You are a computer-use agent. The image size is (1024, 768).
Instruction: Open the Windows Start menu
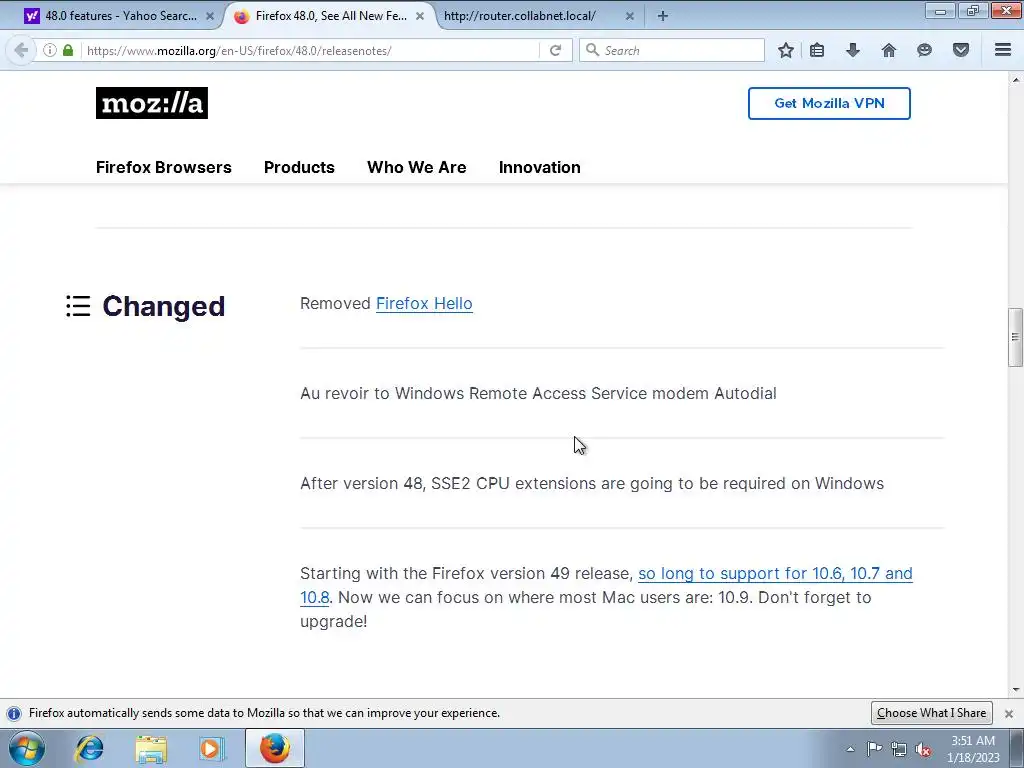27,748
